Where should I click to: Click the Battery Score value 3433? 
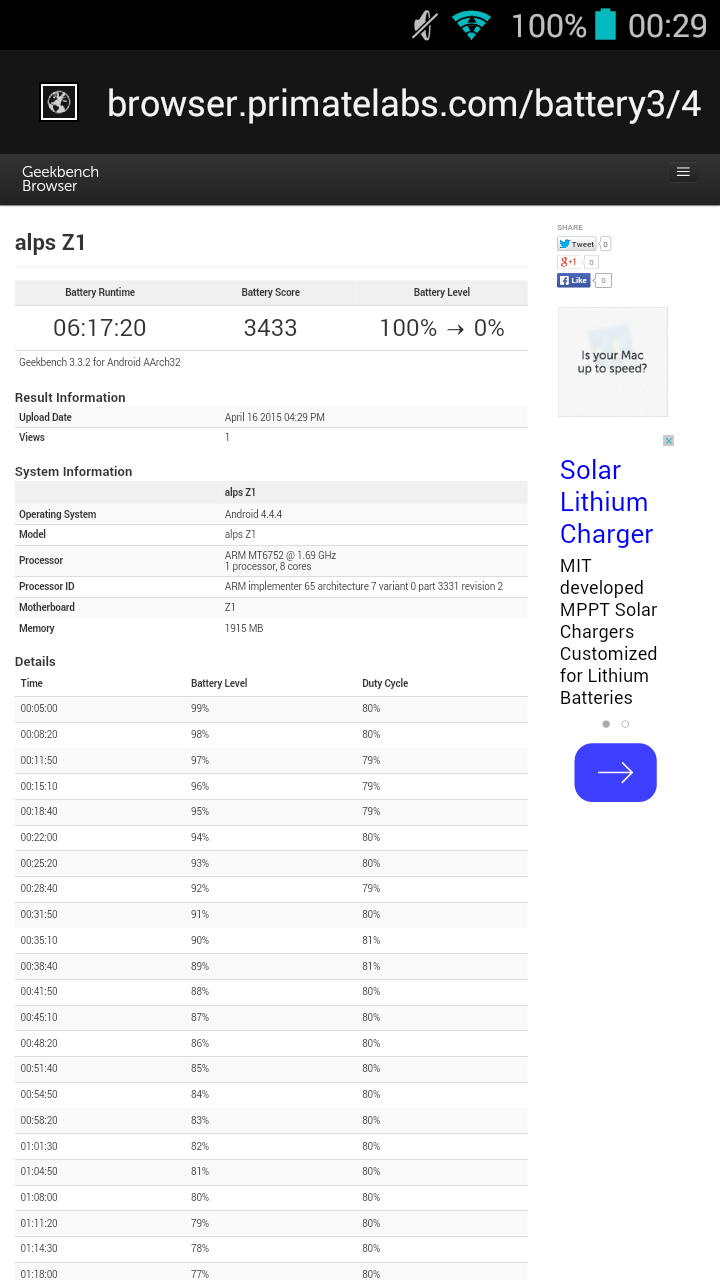coord(270,328)
